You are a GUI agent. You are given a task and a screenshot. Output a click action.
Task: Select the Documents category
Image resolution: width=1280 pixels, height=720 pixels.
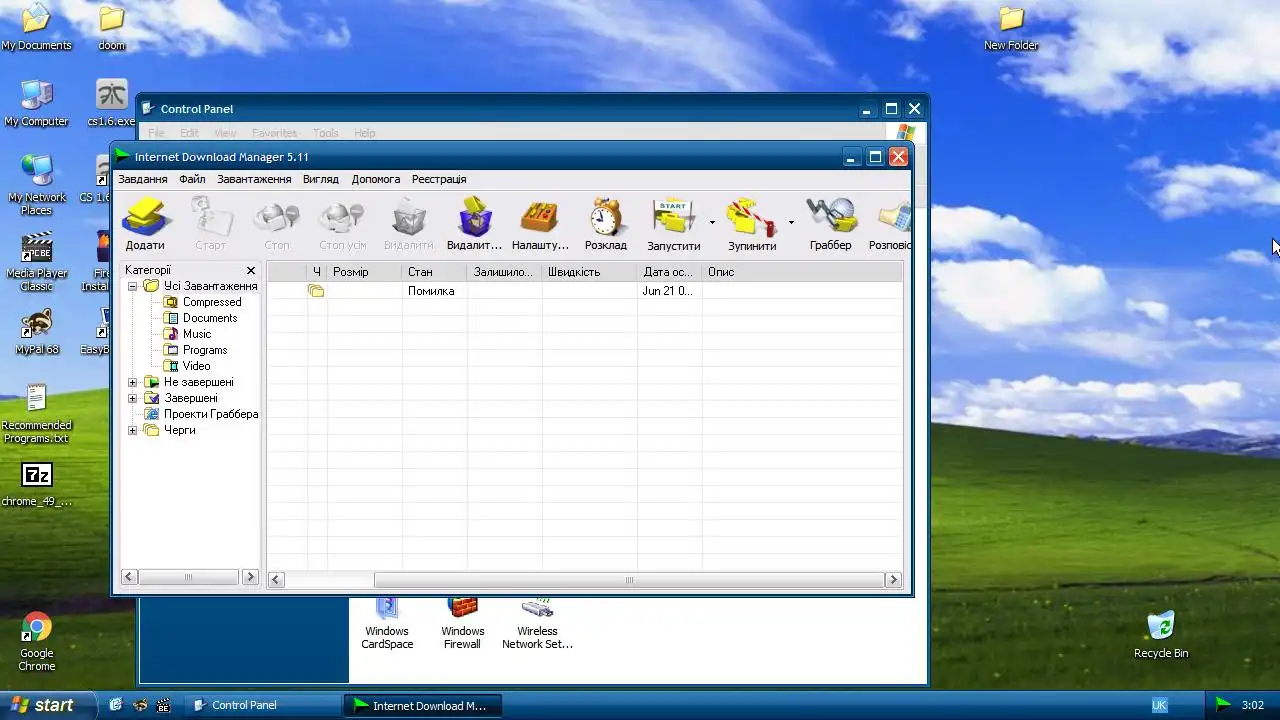pos(209,318)
